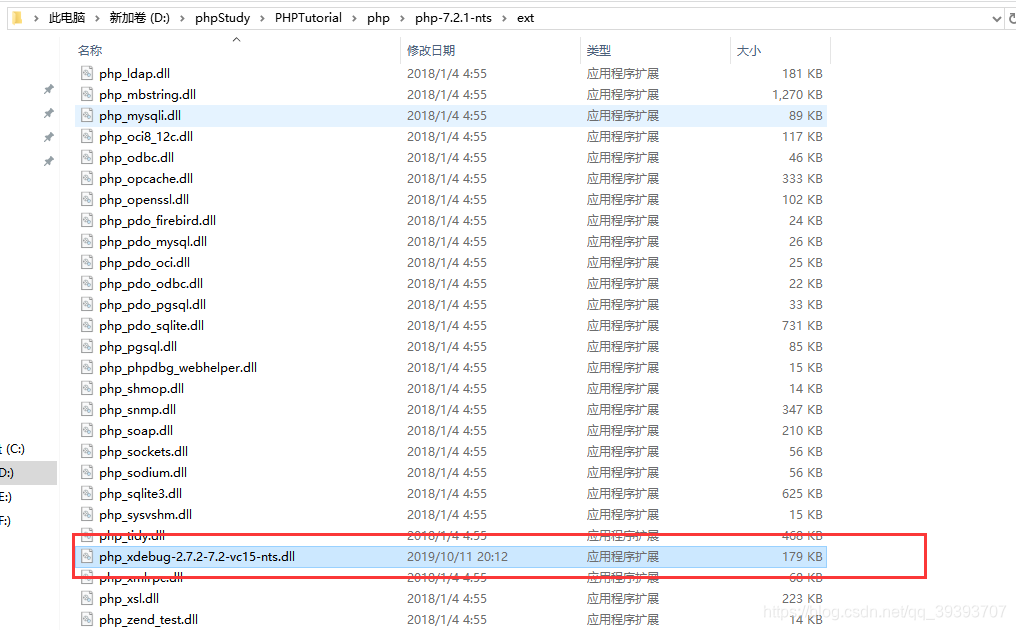Screen dimensions: 1016x630
Task: Navigate to 新加卷 (D:) in breadcrumb
Action: pos(139,18)
